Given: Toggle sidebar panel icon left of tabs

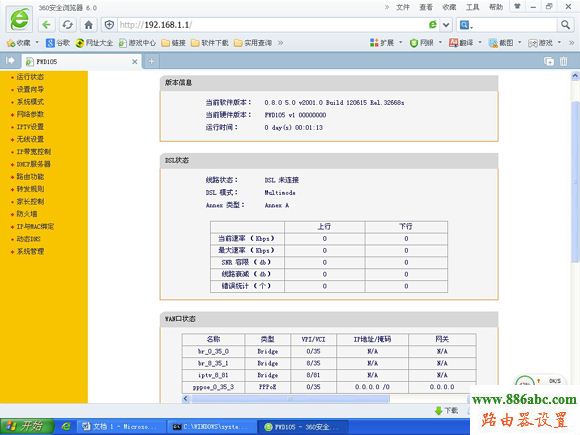Looking at the screenshot, I should 10,60.
